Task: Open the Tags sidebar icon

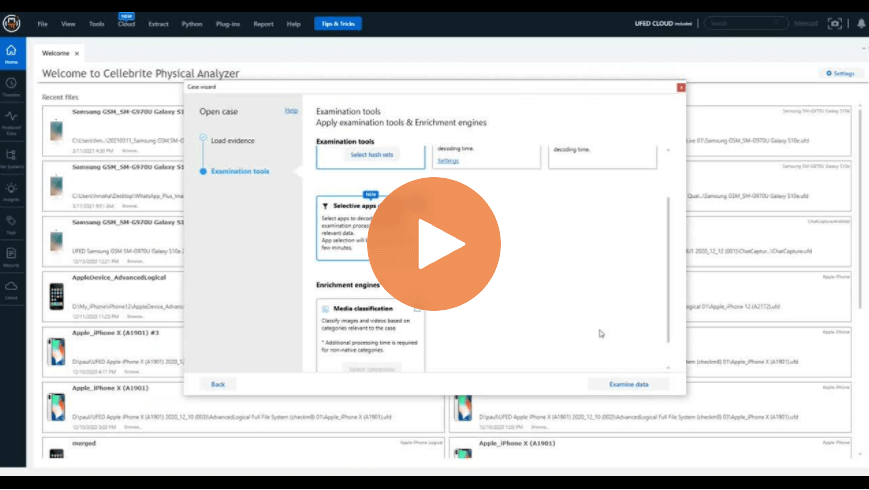Action: pos(11,224)
